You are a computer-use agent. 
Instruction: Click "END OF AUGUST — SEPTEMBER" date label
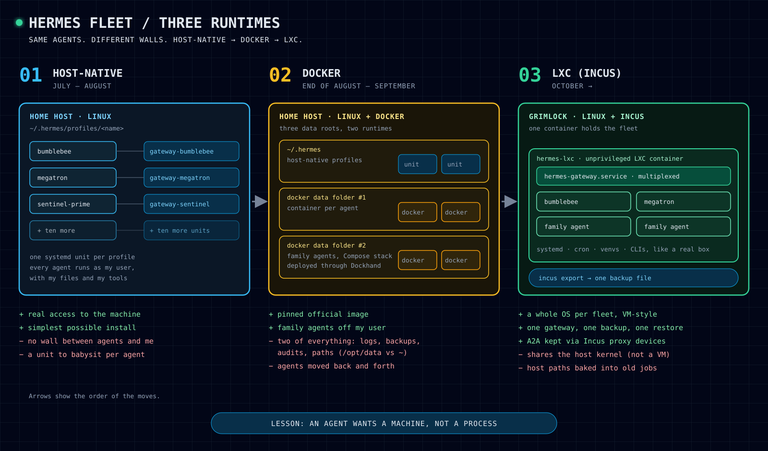pos(359,86)
